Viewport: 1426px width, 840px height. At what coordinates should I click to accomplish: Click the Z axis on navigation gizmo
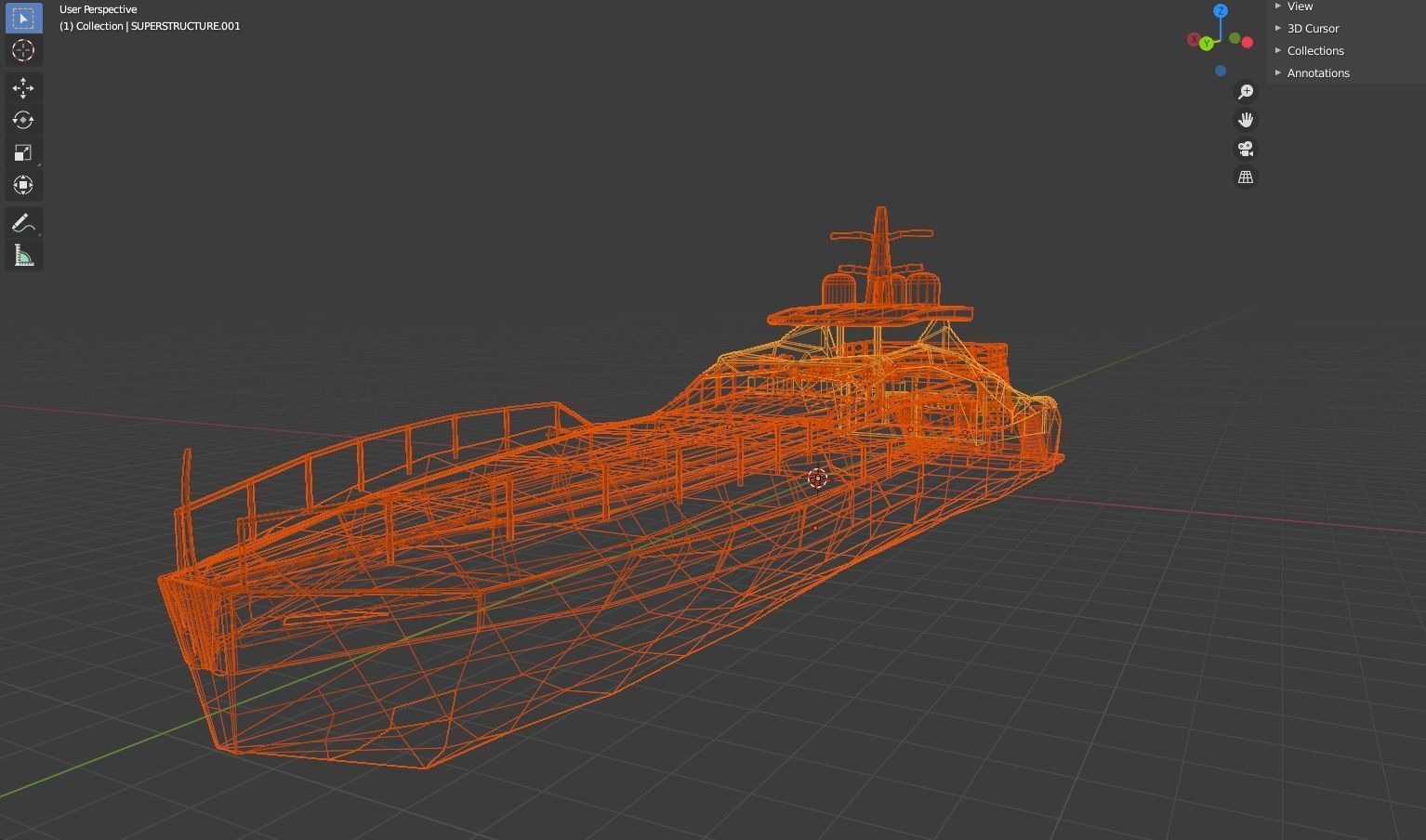tap(1221, 11)
